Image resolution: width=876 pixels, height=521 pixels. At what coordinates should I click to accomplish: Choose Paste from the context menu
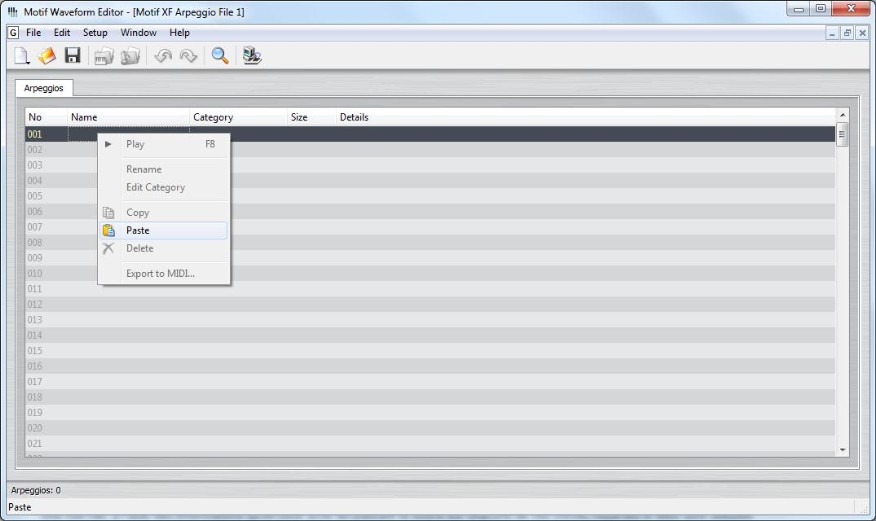[164, 231]
